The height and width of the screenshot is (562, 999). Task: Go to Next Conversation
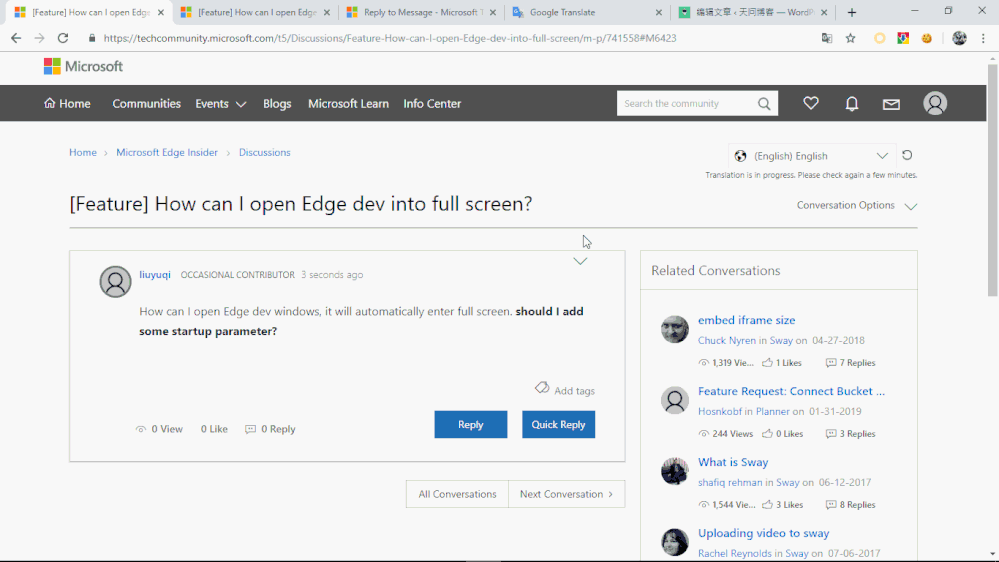566,494
